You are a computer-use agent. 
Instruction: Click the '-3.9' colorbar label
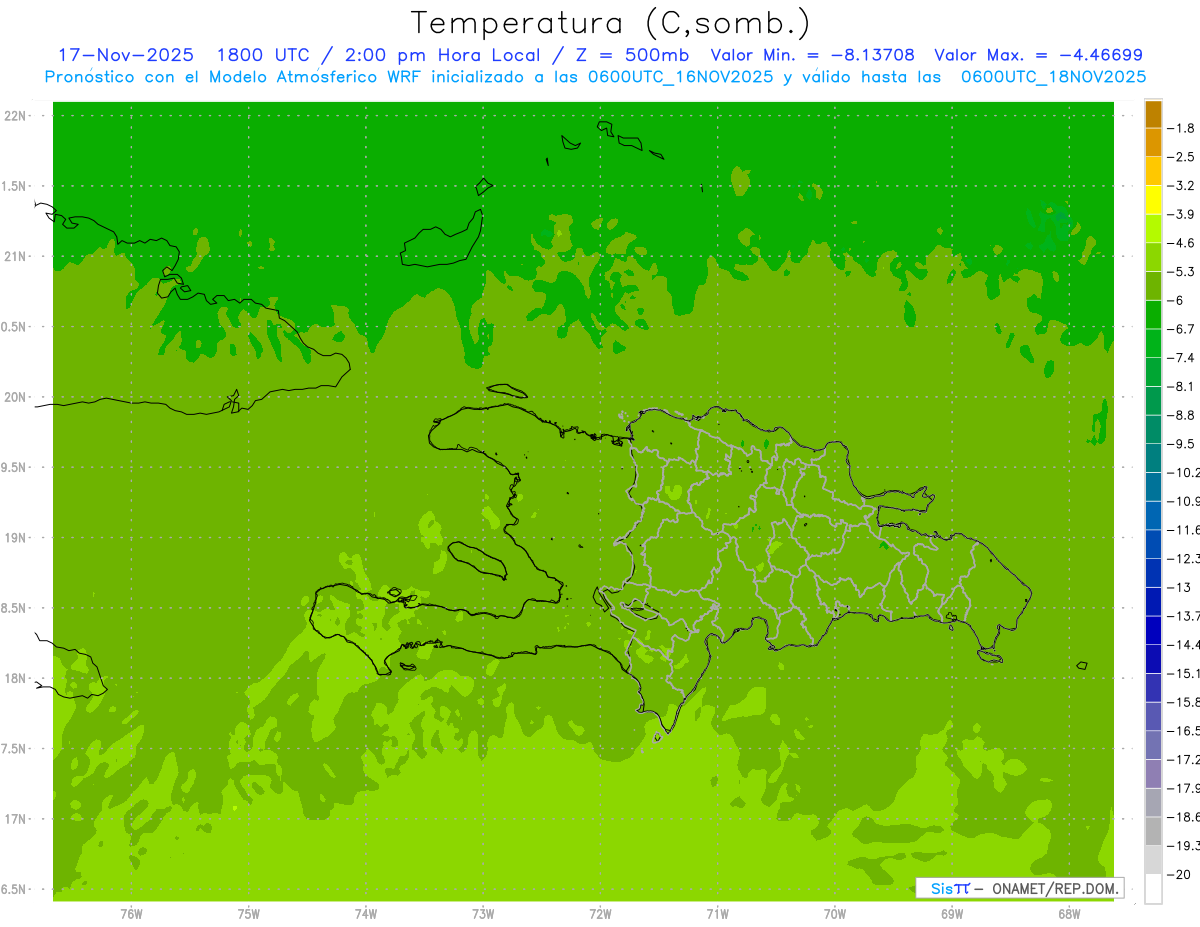click(1182, 214)
